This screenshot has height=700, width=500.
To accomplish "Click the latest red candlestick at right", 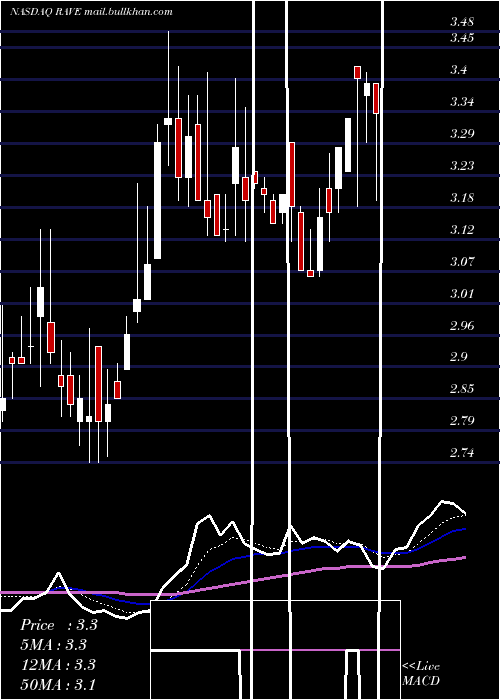I will coord(376,98).
